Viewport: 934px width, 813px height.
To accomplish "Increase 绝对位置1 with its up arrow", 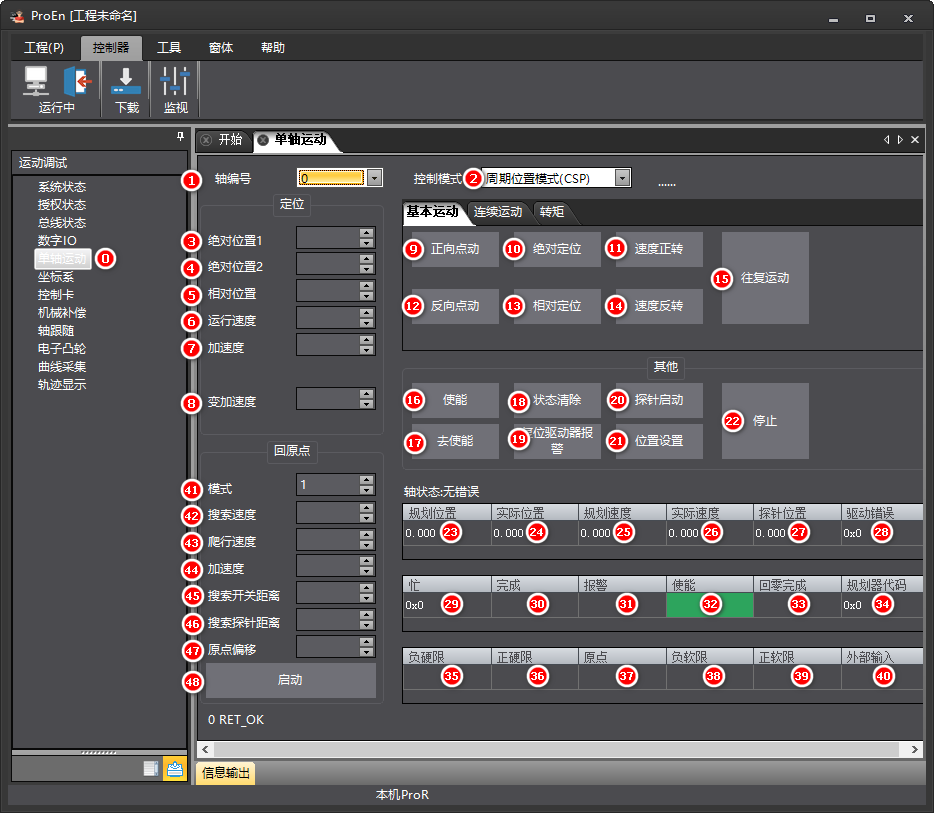I will 367,233.
